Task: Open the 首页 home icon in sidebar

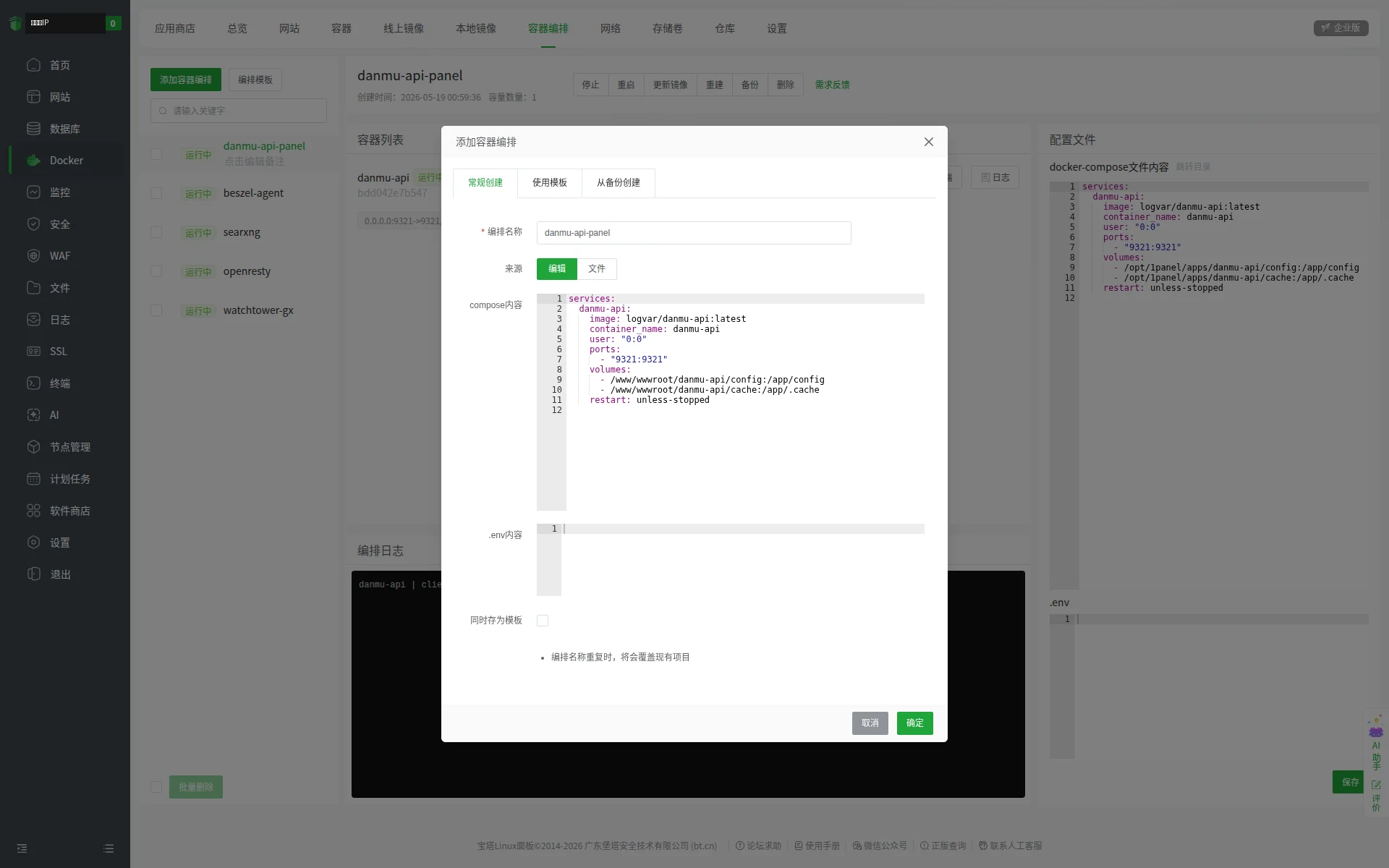Action: click(33, 65)
